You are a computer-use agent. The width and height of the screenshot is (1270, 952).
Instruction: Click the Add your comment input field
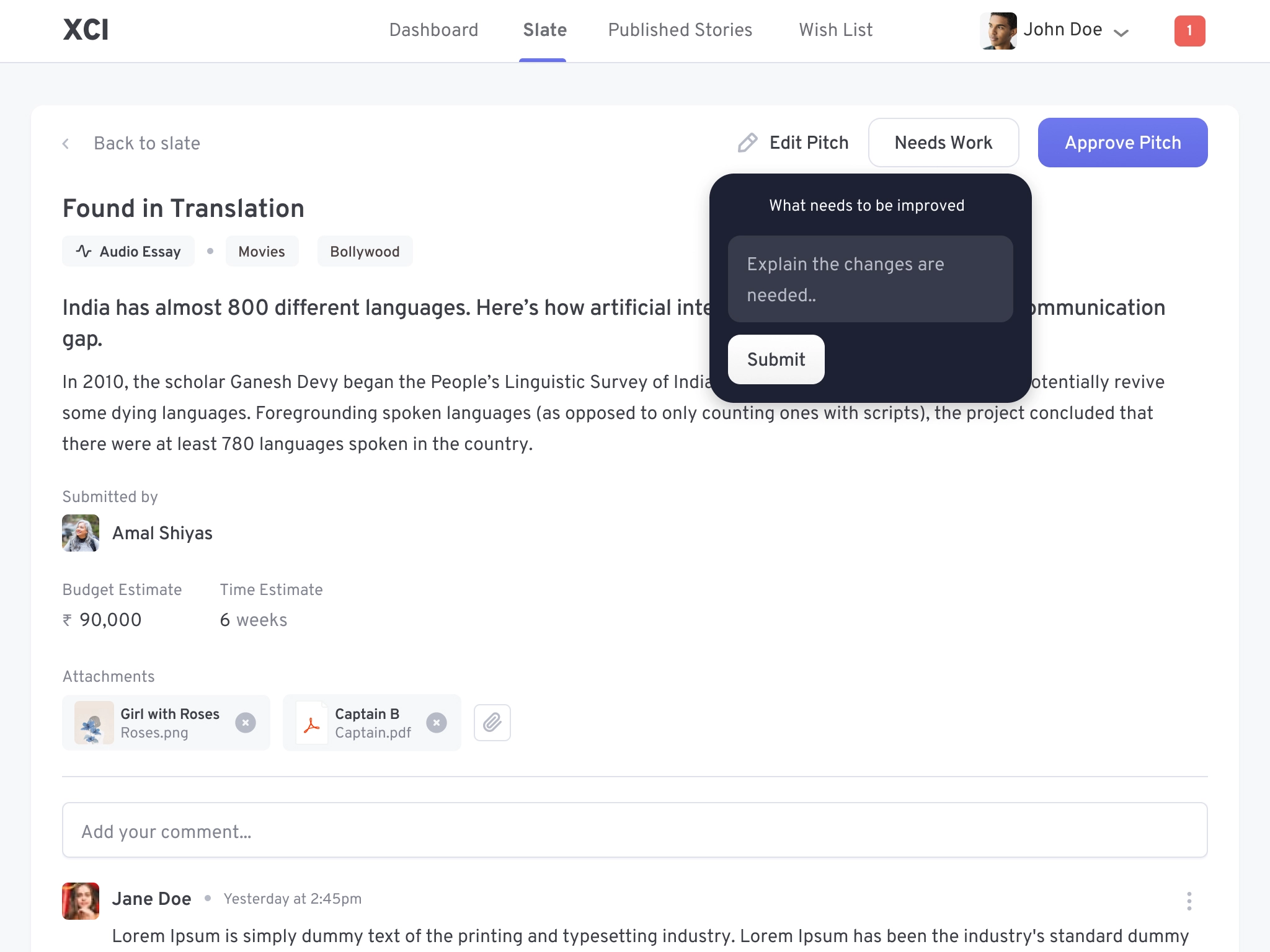(x=635, y=830)
